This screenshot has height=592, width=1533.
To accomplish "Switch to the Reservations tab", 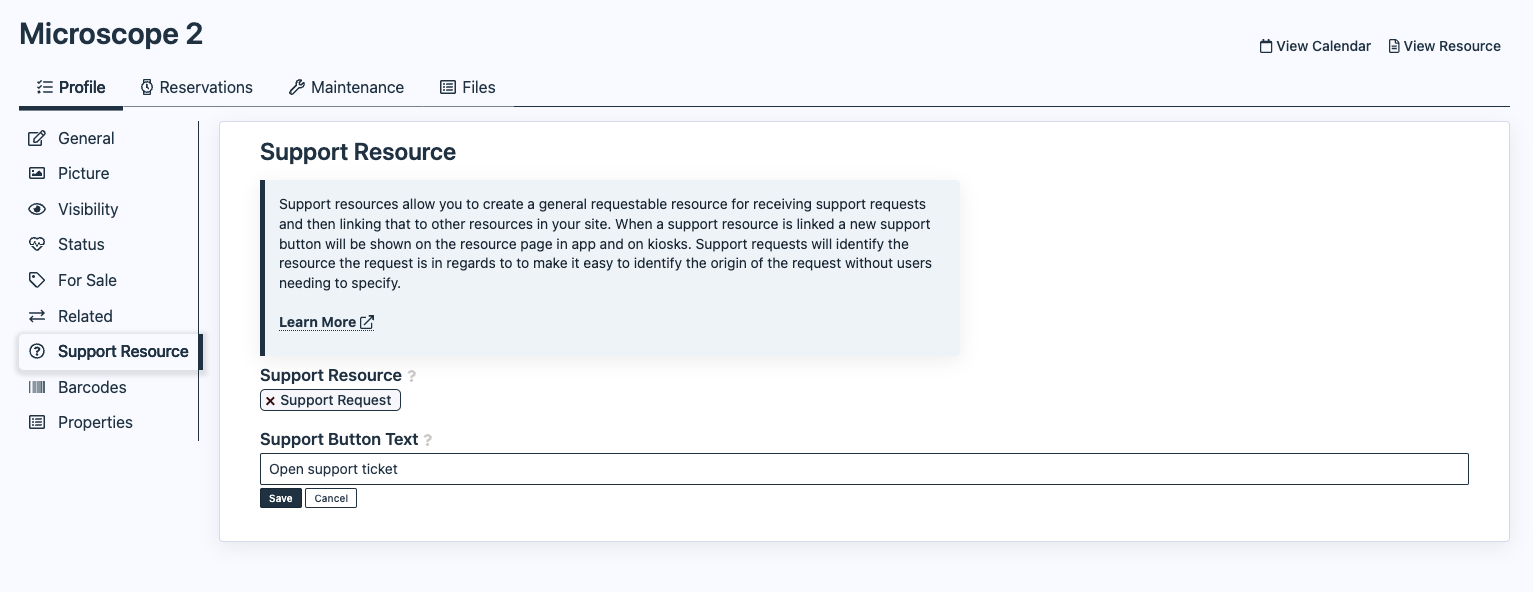I will (196, 87).
